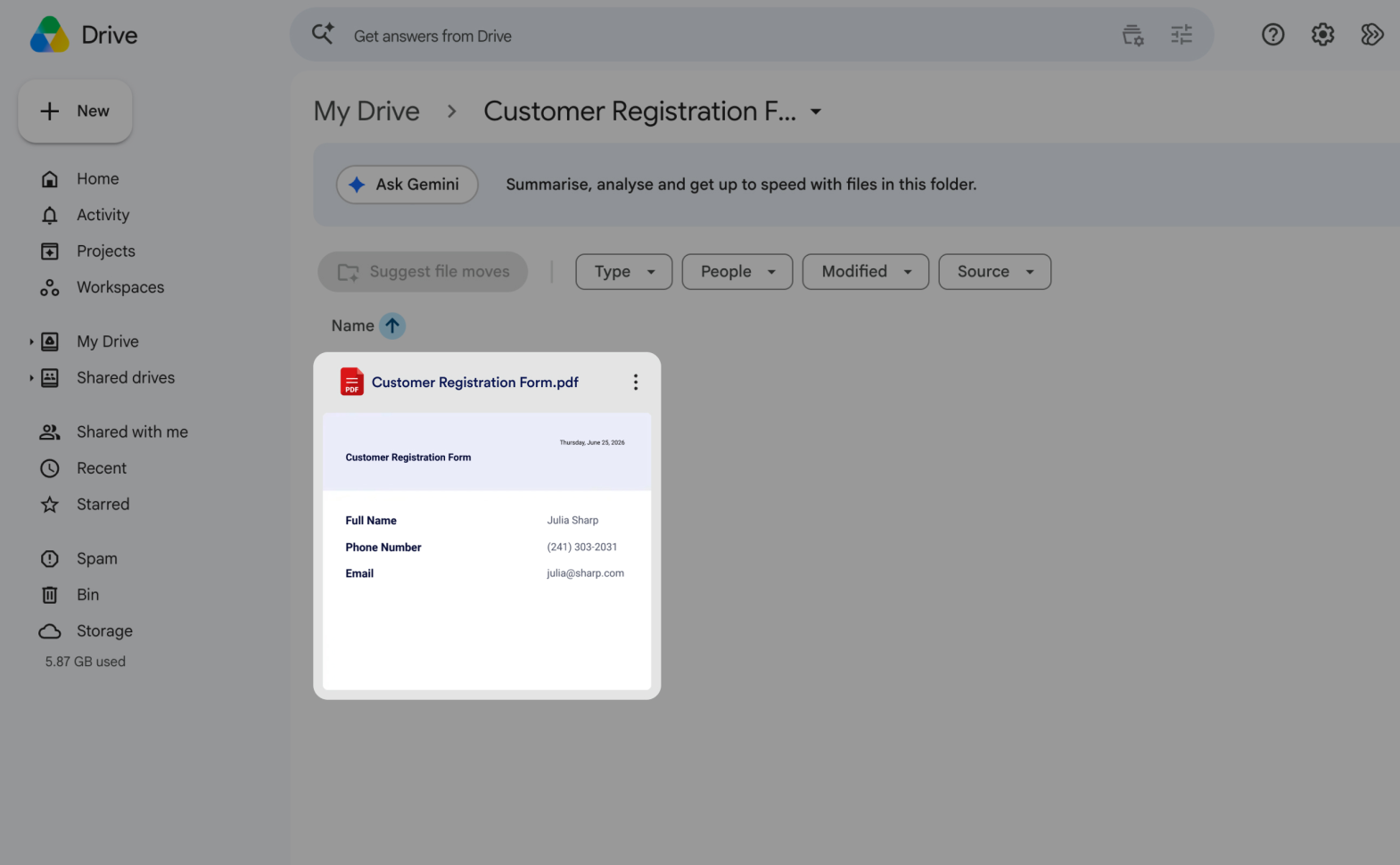Open advanced search filter options

click(x=1182, y=35)
